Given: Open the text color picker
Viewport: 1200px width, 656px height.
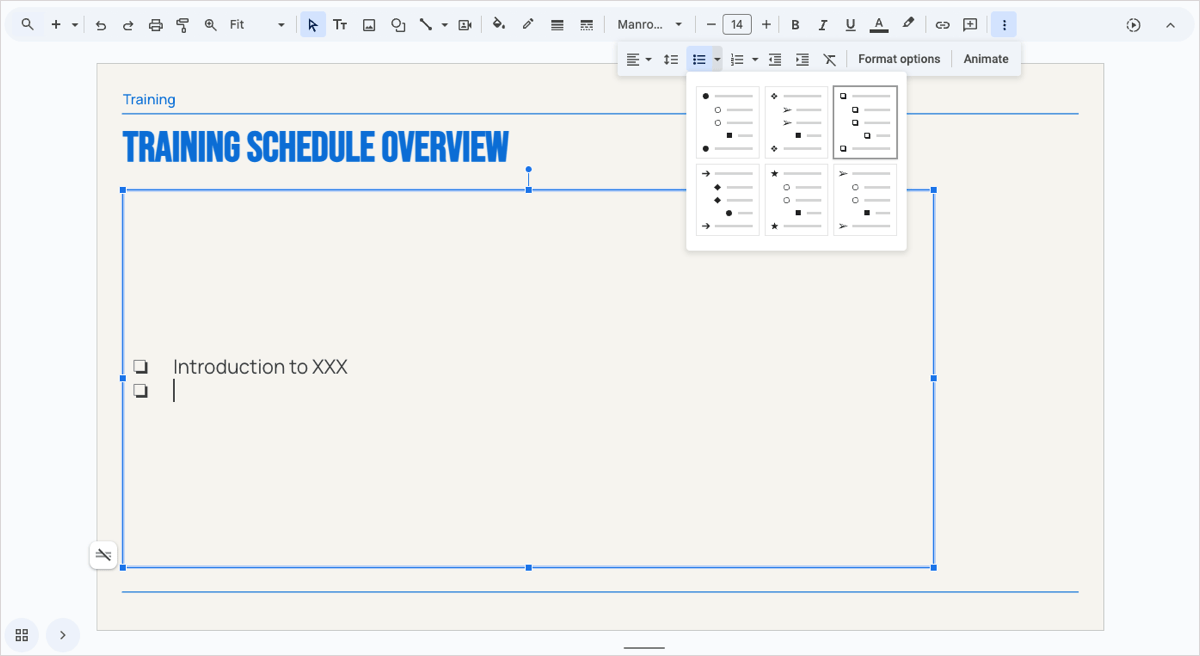Looking at the screenshot, I should (879, 25).
